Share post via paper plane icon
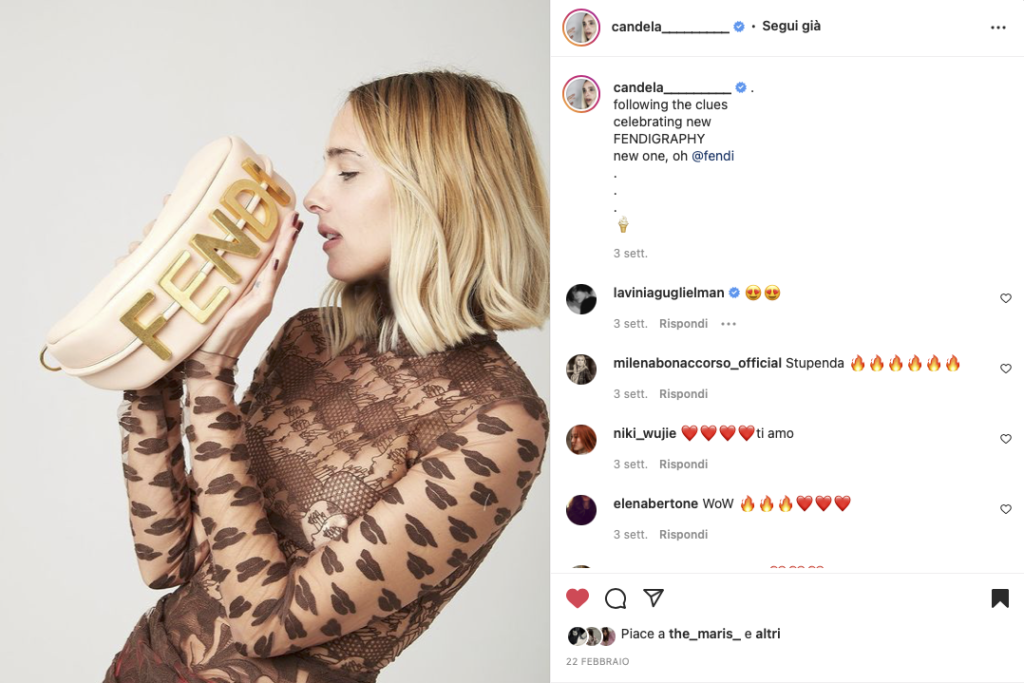Image resolution: width=1024 pixels, height=683 pixels. coord(653,597)
